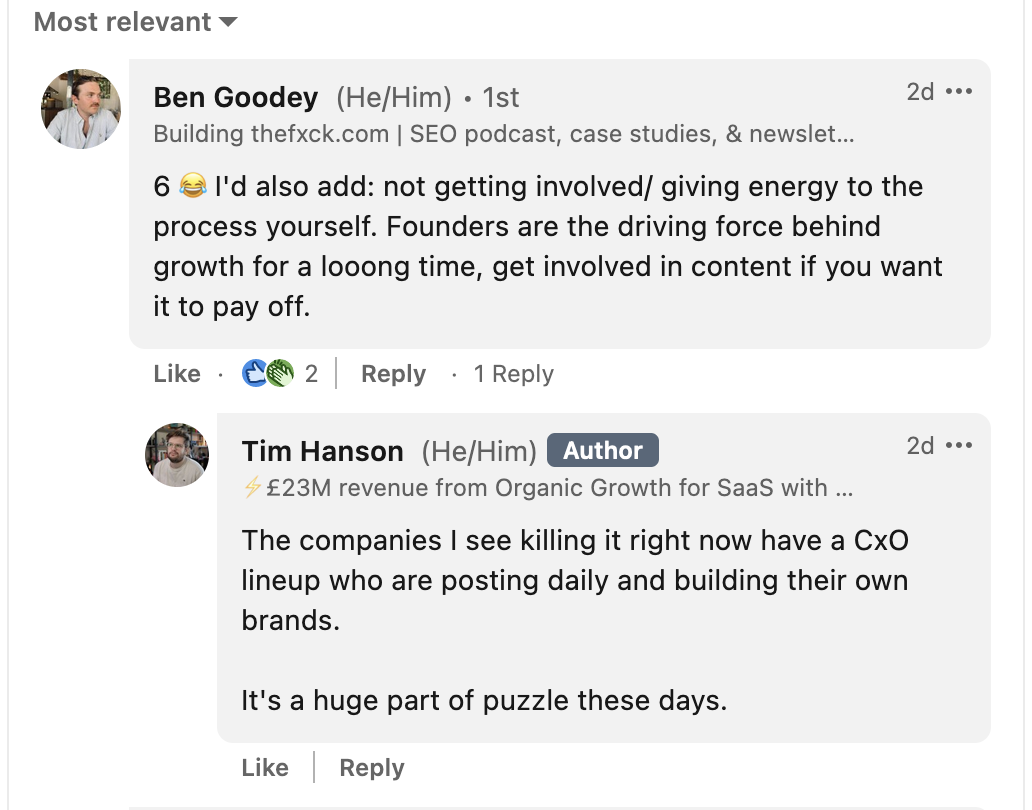Screen dimensions: 1032x810
Task: Click the lightning bolt in Tim's headline
Action: coord(249,487)
